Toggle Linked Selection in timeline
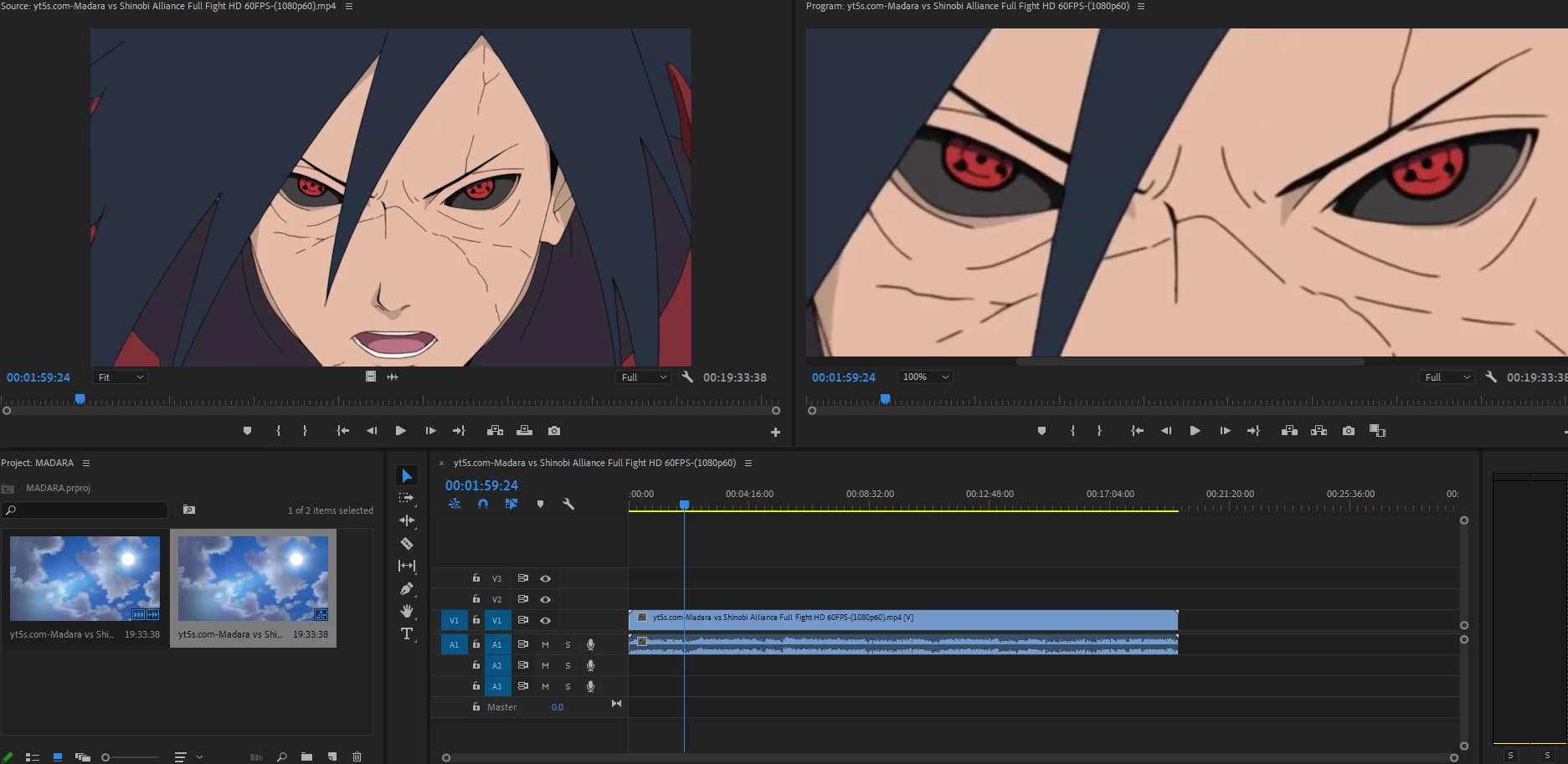This screenshot has width=1568, height=764. tap(512, 504)
